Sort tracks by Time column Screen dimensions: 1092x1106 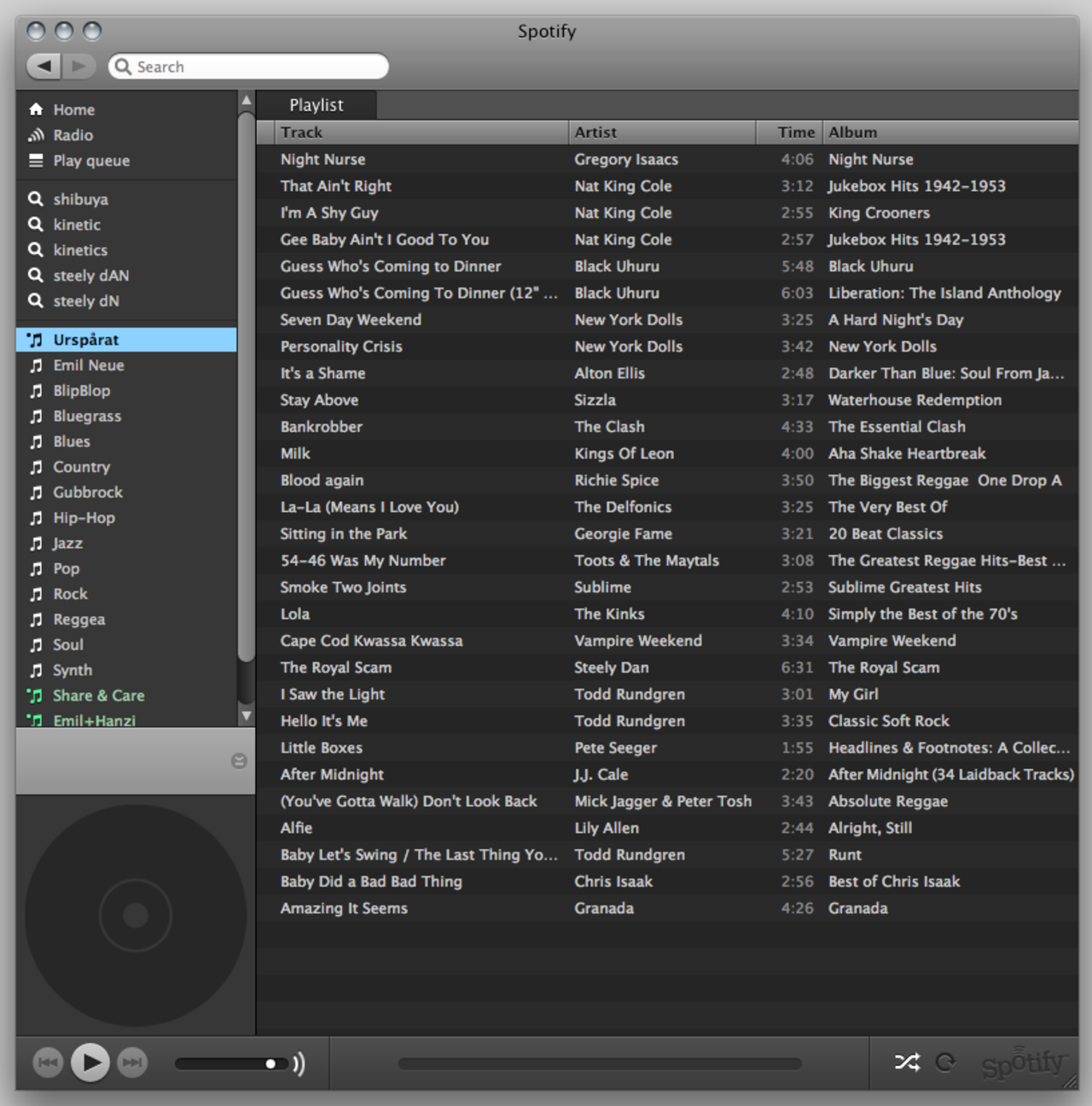[x=790, y=132]
